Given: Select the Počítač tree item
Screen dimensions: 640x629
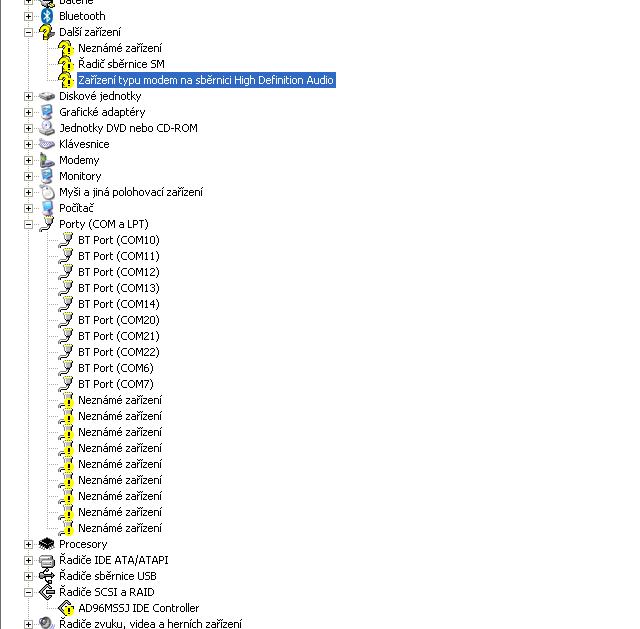Looking at the screenshot, I should 76,208.
